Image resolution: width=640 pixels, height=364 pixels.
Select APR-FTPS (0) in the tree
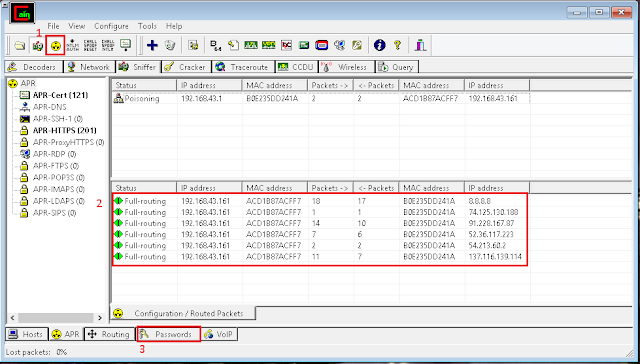click(56, 166)
